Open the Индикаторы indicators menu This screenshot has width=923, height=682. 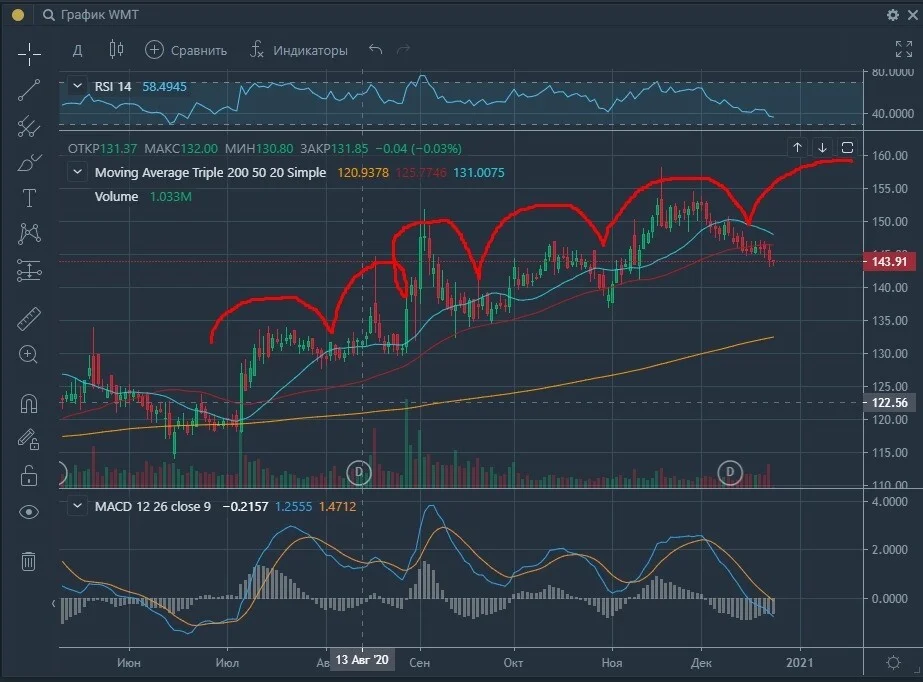pos(298,50)
